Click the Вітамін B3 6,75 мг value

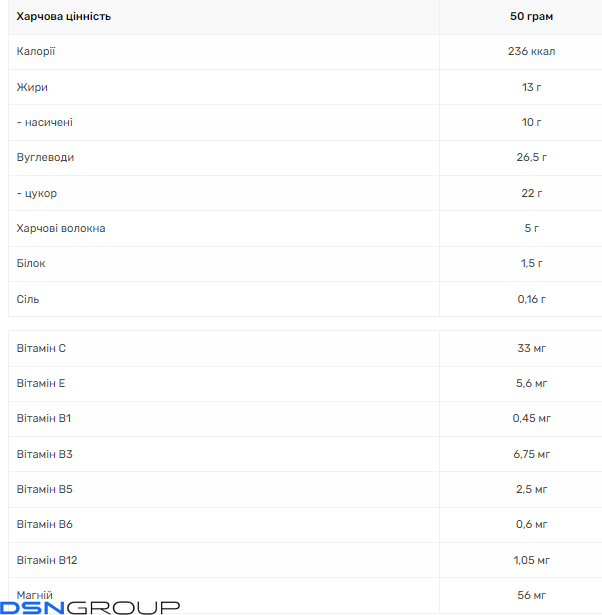point(531,454)
